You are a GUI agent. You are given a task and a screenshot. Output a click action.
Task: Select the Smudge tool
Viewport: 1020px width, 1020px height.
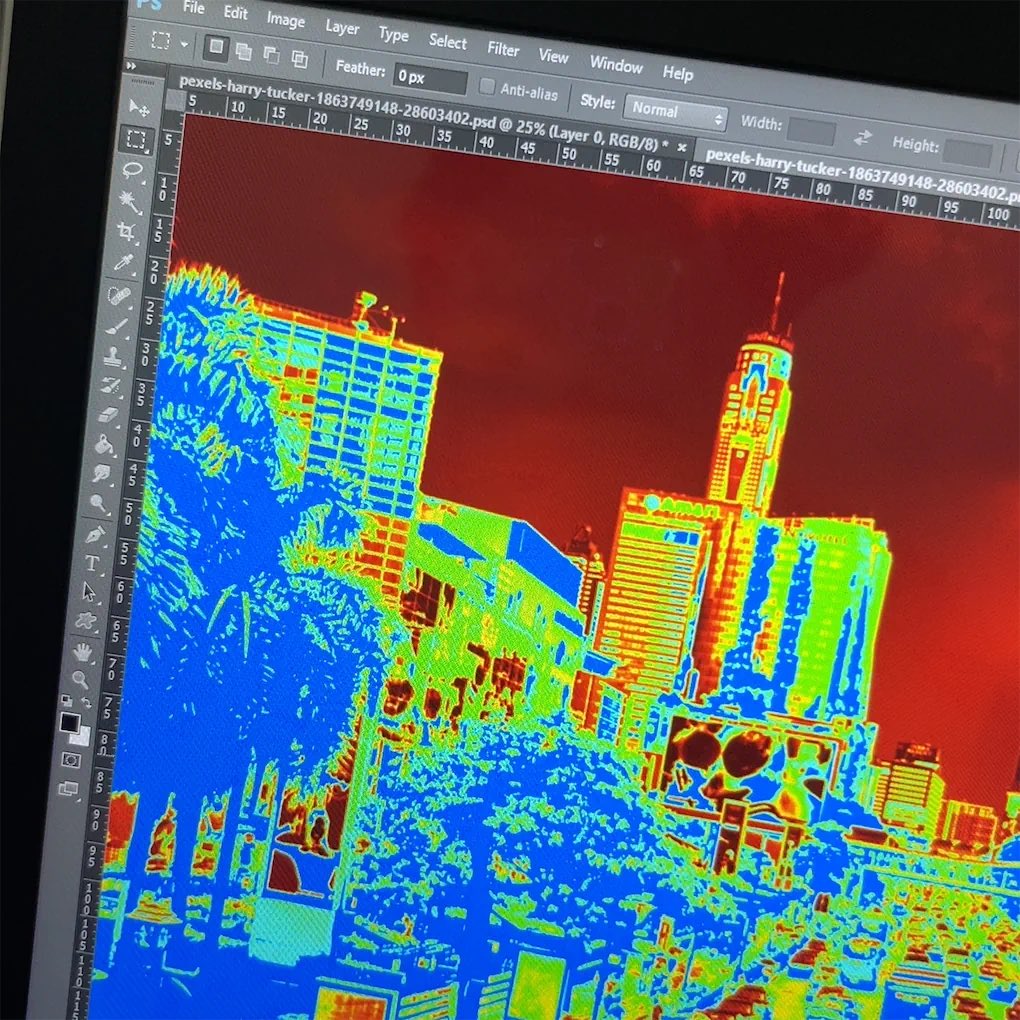point(101,474)
